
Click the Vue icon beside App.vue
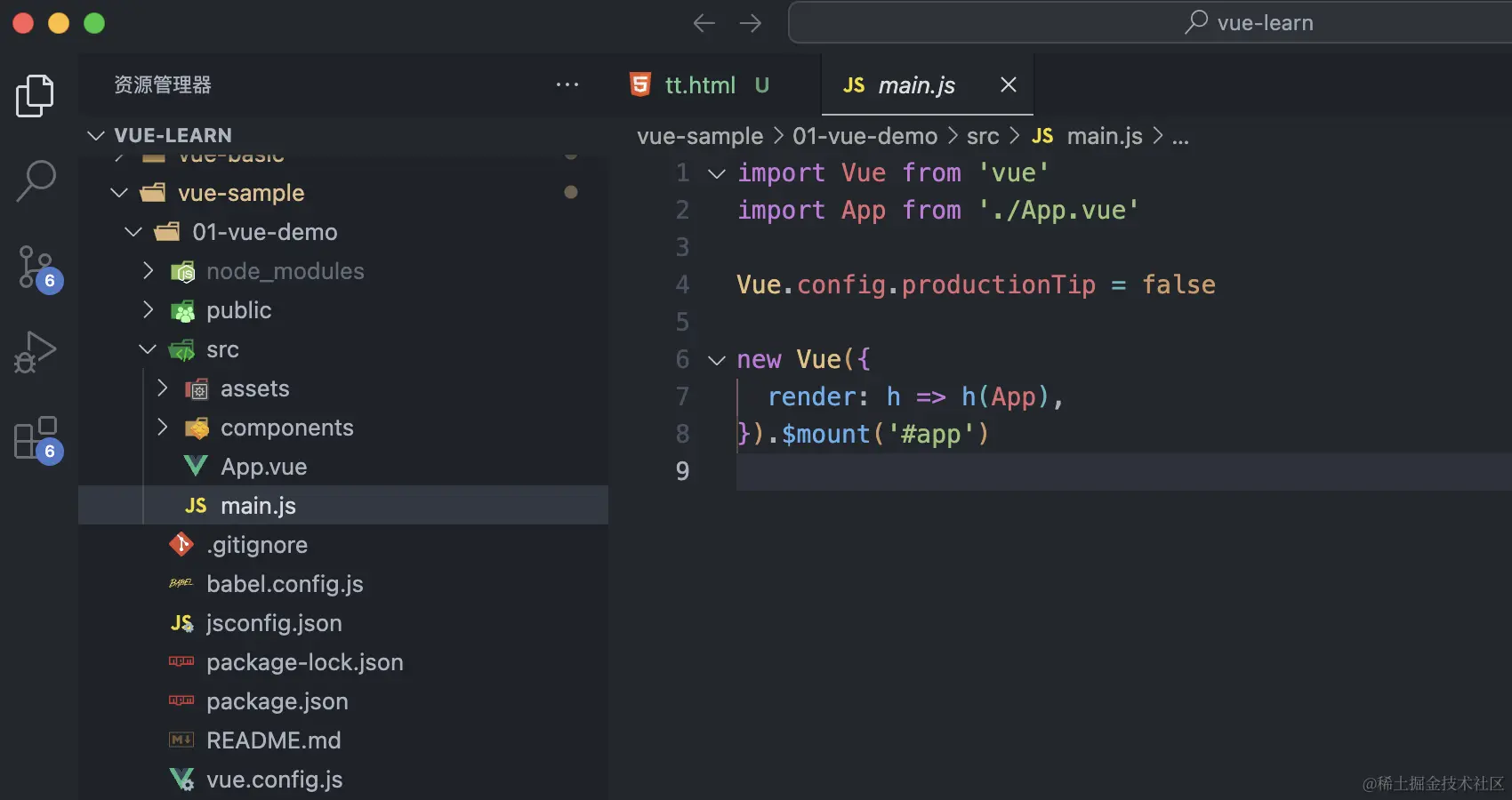click(196, 467)
